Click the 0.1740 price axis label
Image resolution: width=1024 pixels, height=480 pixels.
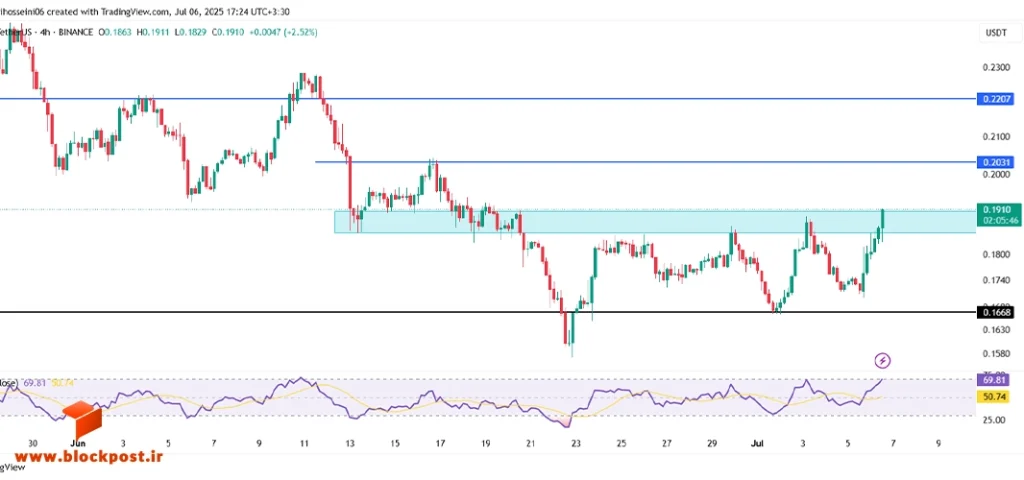[995, 280]
